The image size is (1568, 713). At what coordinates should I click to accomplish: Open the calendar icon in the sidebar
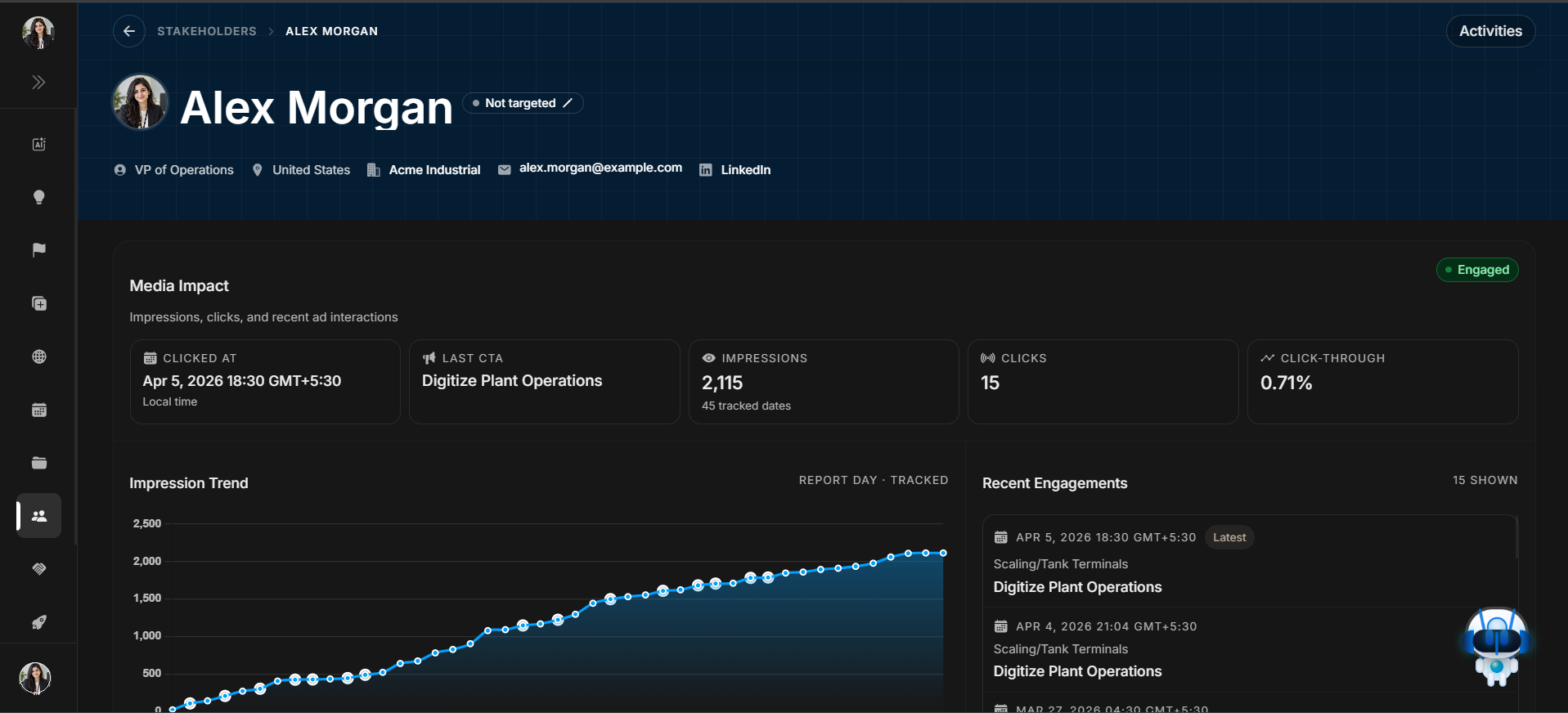point(38,410)
